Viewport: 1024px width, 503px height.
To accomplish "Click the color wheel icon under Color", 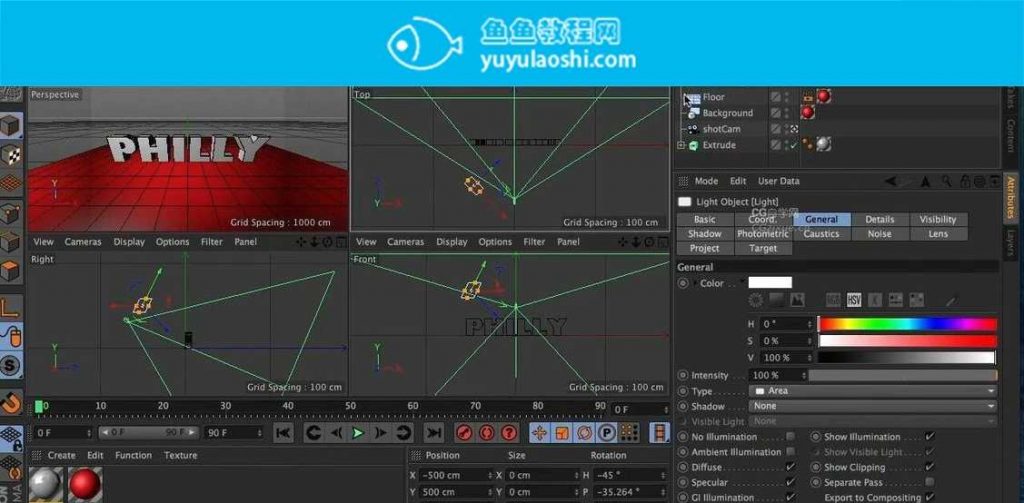I will 756,300.
